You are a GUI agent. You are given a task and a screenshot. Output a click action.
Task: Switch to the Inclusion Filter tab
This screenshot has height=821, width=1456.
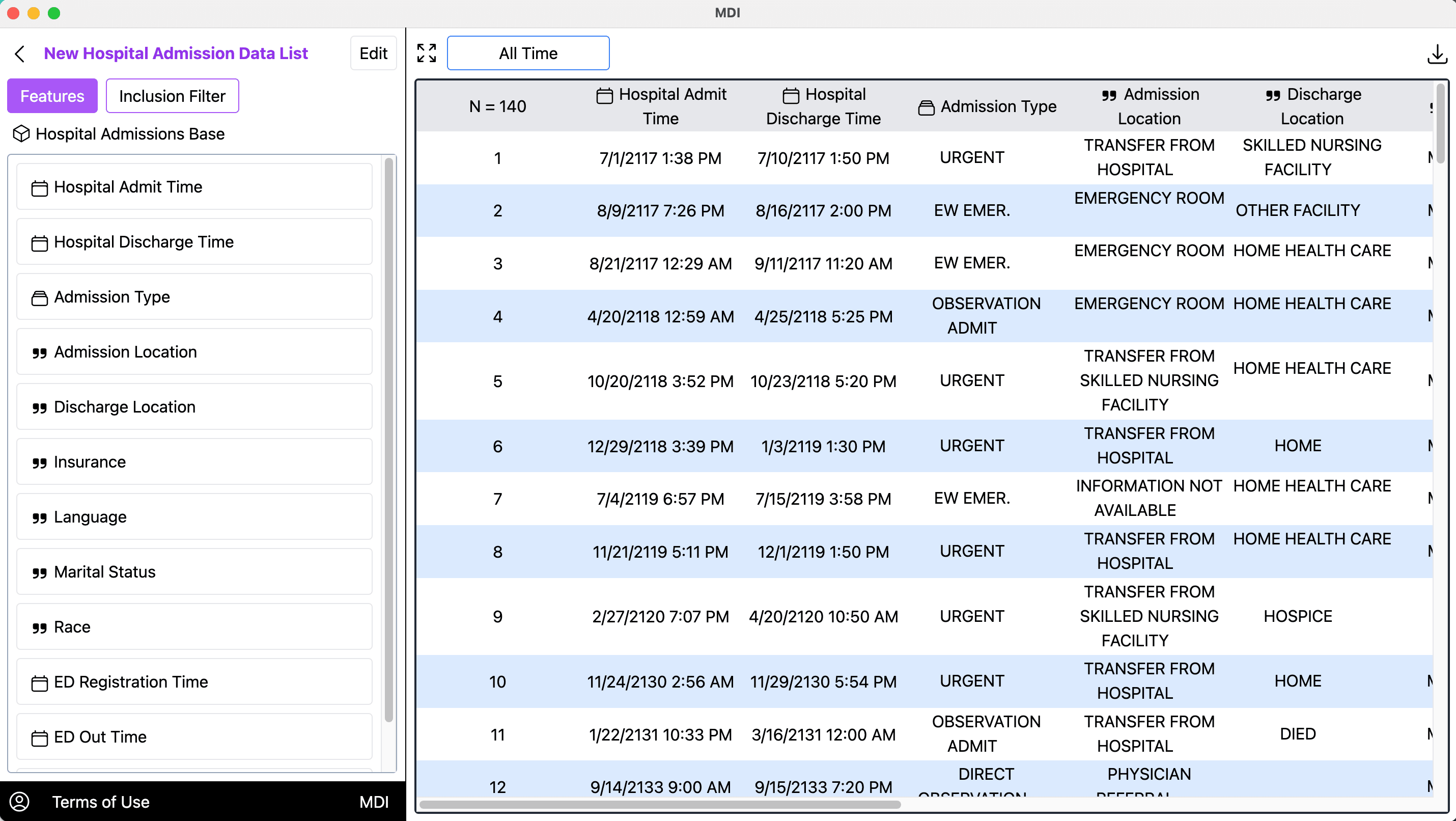[x=172, y=96]
